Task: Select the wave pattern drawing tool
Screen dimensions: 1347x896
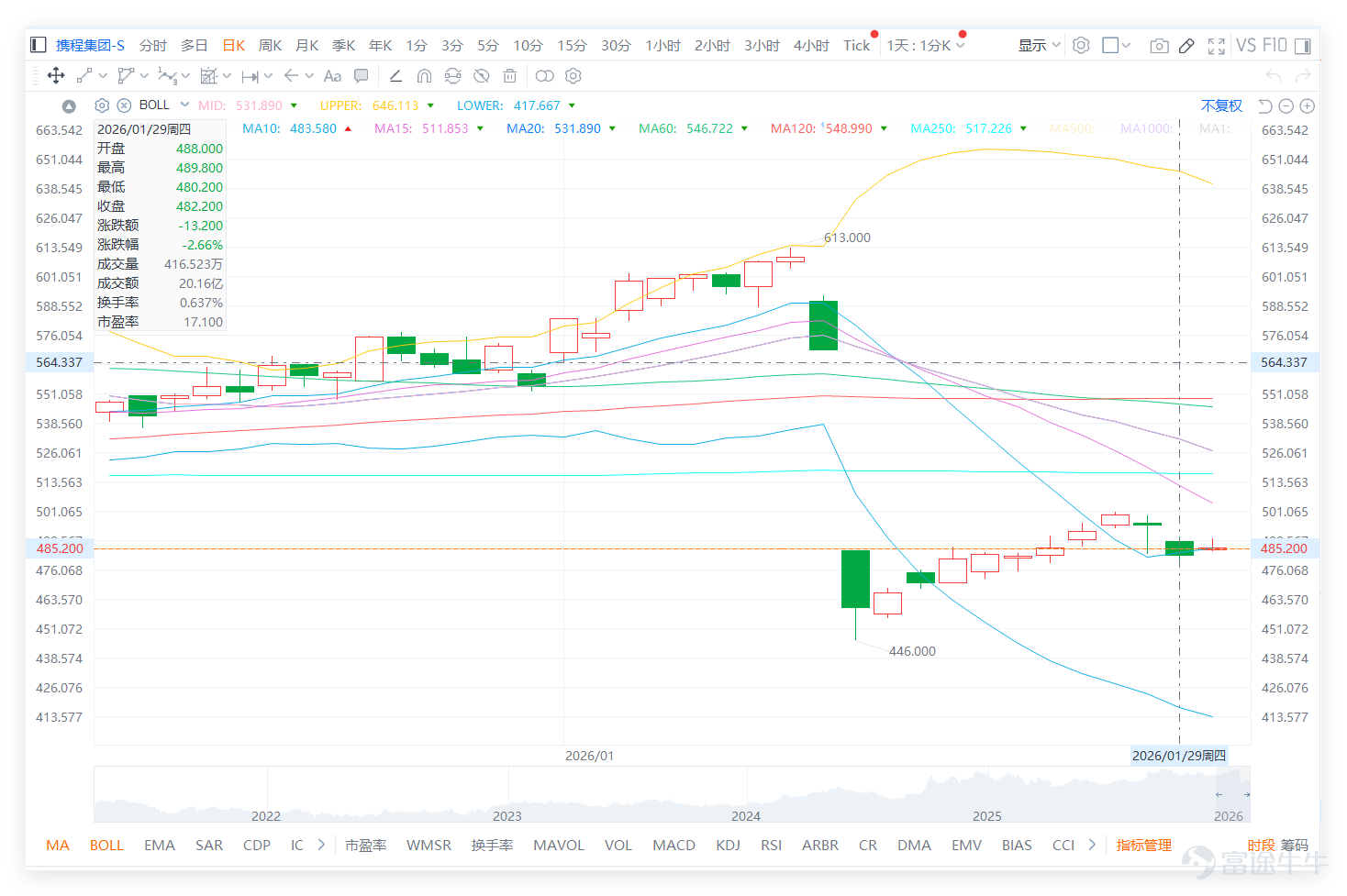Action: [x=167, y=76]
